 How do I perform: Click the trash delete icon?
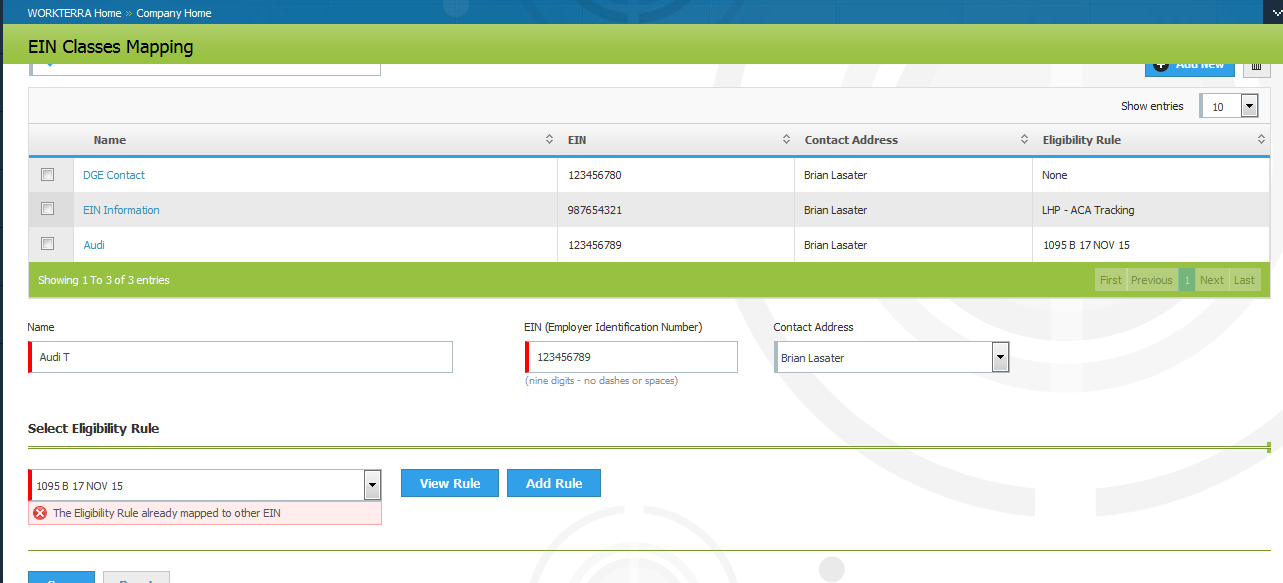pyautogui.click(x=1256, y=66)
